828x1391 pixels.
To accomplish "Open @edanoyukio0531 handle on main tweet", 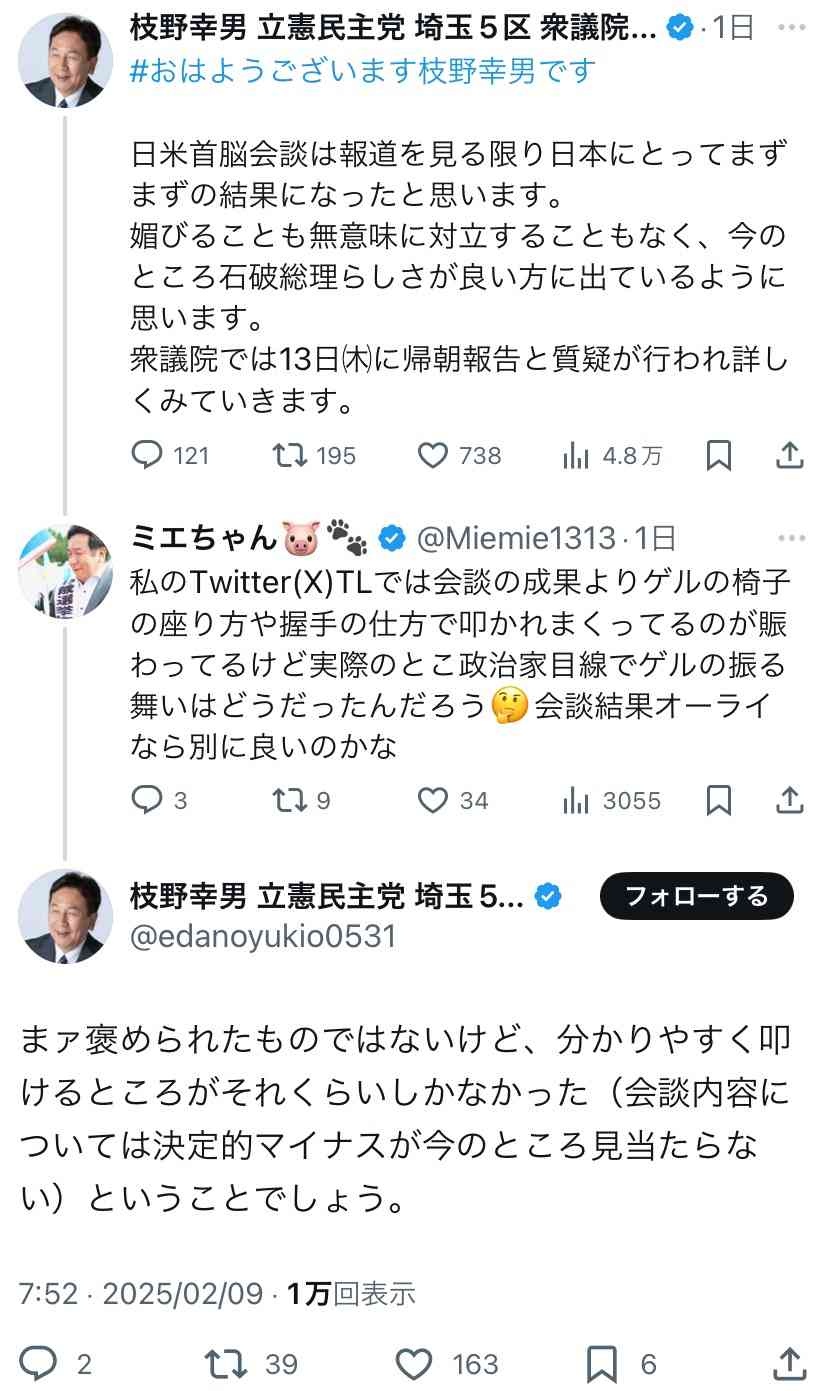I will (x=263, y=936).
